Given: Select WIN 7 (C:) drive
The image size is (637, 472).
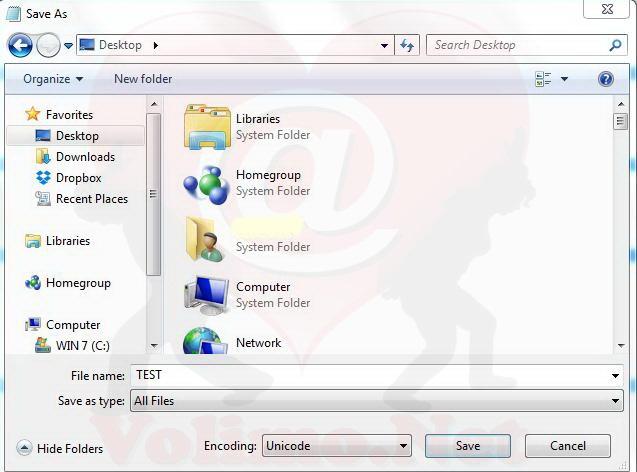Looking at the screenshot, I should 82,346.
